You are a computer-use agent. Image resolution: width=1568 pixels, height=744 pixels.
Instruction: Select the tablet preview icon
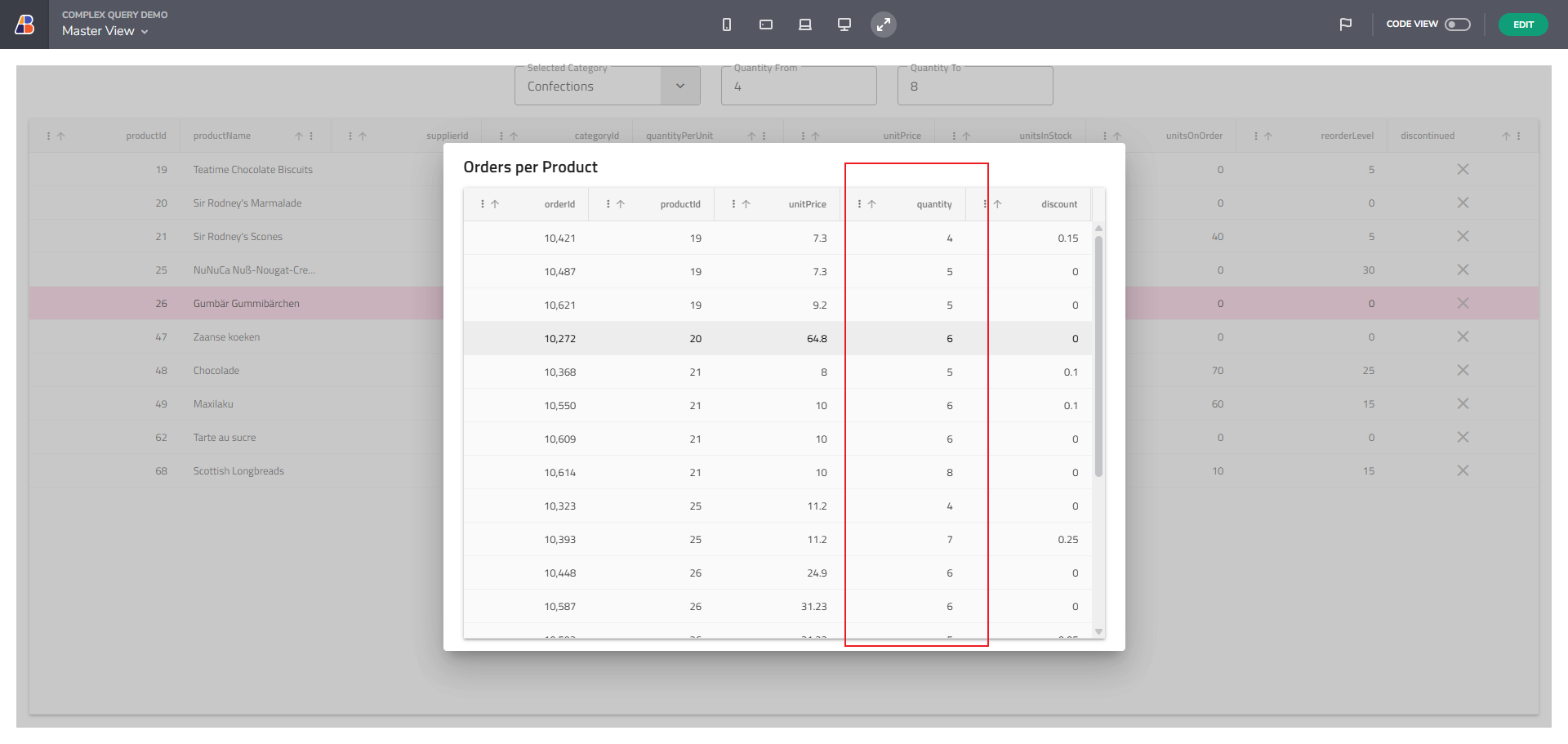click(765, 25)
